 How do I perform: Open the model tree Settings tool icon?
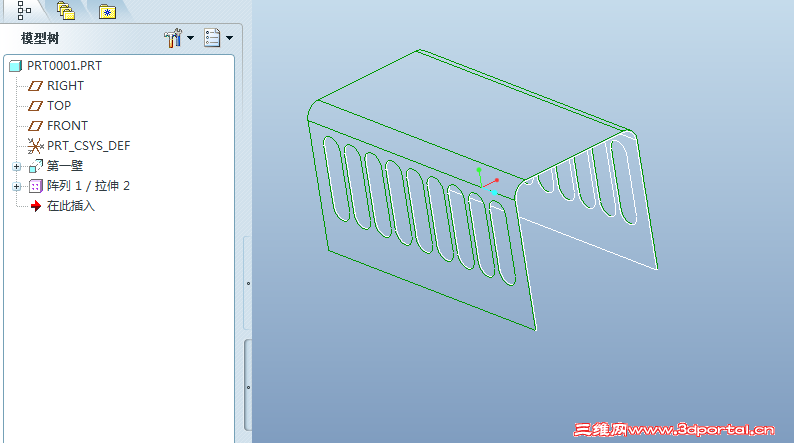click(173, 38)
